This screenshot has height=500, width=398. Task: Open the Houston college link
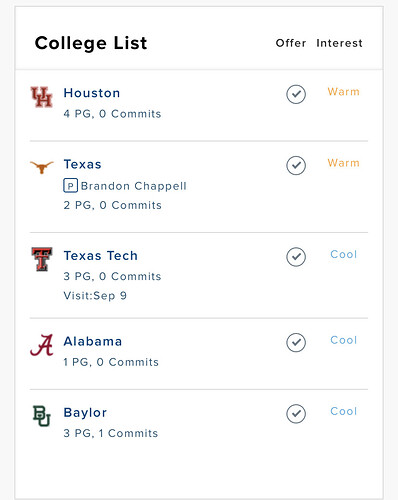tap(92, 93)
